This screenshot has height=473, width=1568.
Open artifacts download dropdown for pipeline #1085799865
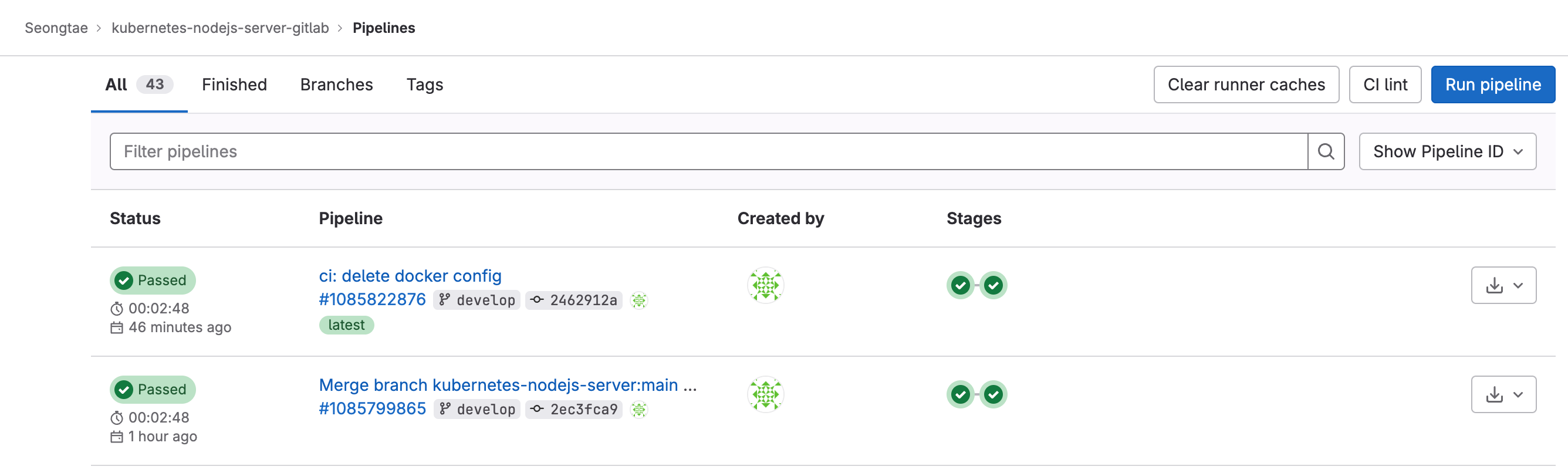click(x=1503, y=394)
